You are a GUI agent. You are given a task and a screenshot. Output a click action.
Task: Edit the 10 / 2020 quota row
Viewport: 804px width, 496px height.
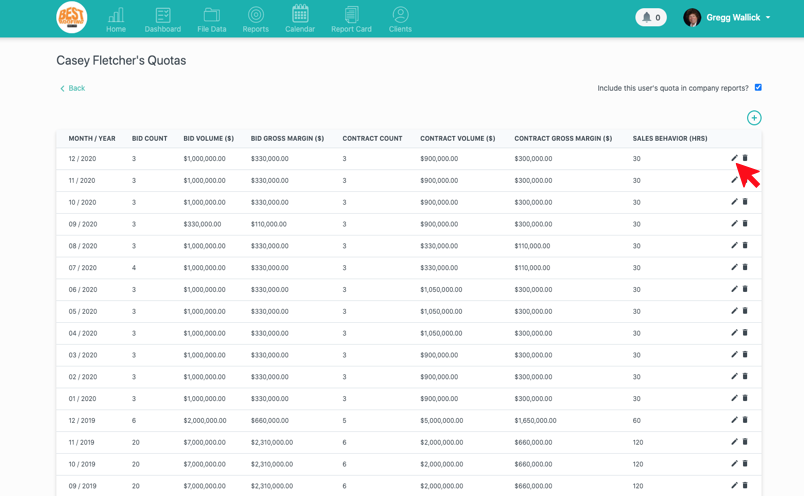click(x=734, y=202)
